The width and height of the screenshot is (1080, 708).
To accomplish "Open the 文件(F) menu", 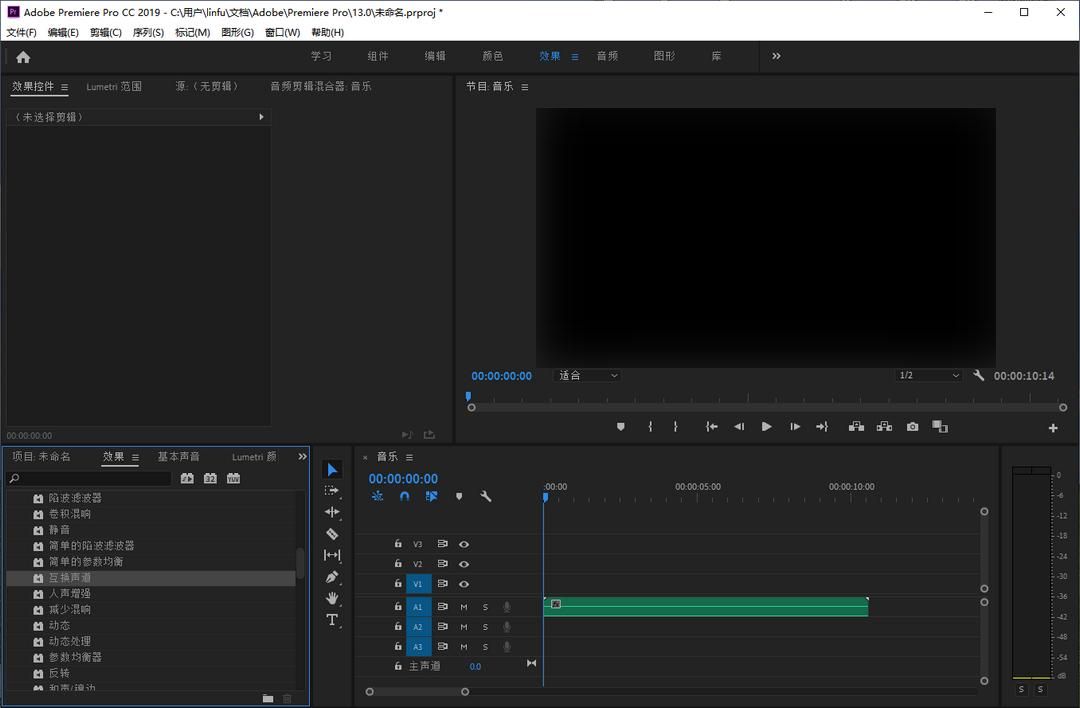I will (21, 32).
